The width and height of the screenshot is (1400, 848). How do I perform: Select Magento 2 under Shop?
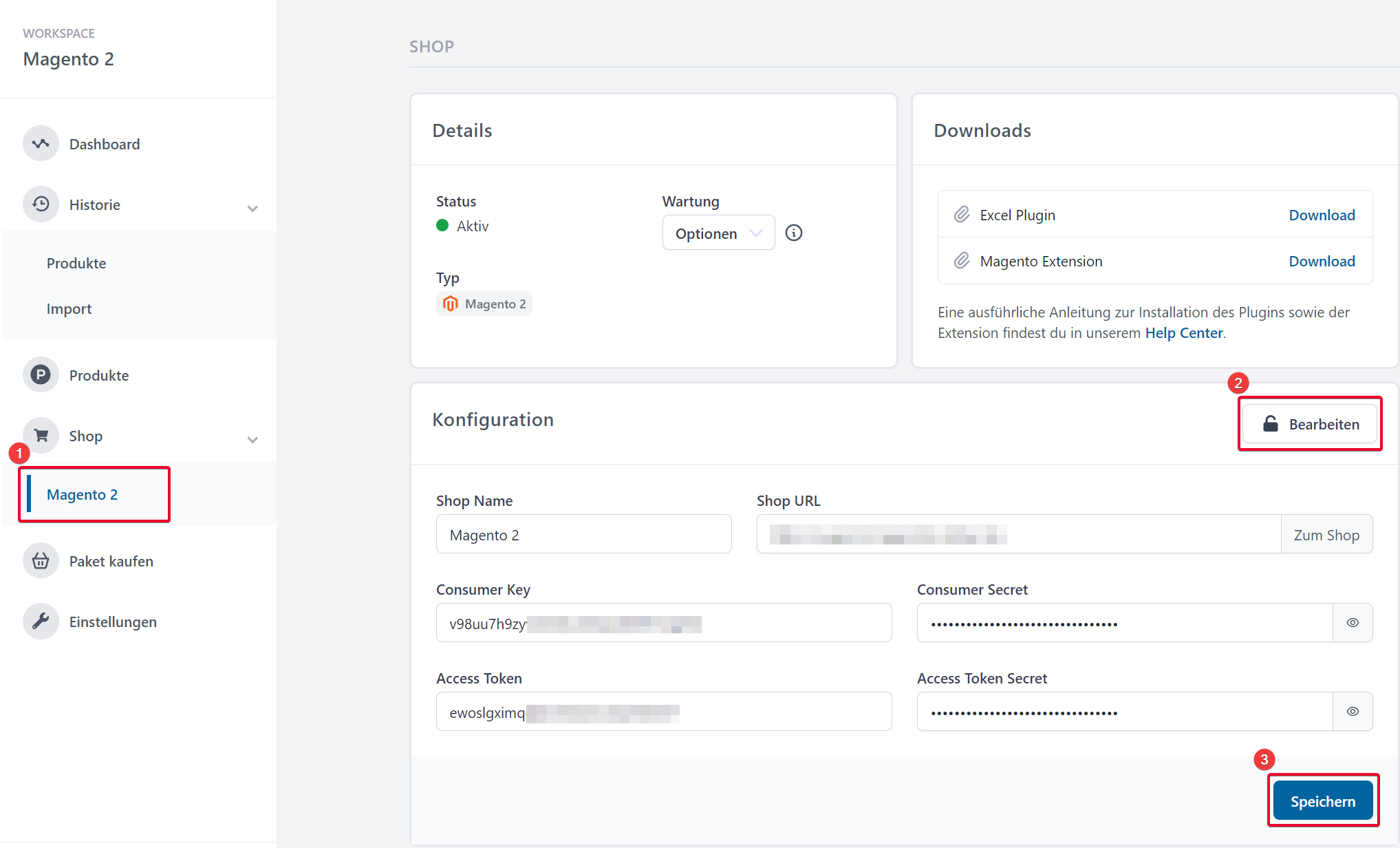pos(82,494)
